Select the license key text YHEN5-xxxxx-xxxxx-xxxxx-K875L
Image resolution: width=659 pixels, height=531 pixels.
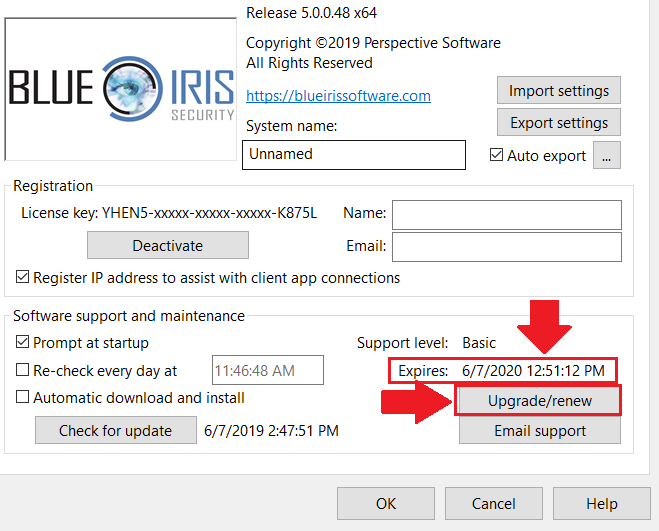210,213
